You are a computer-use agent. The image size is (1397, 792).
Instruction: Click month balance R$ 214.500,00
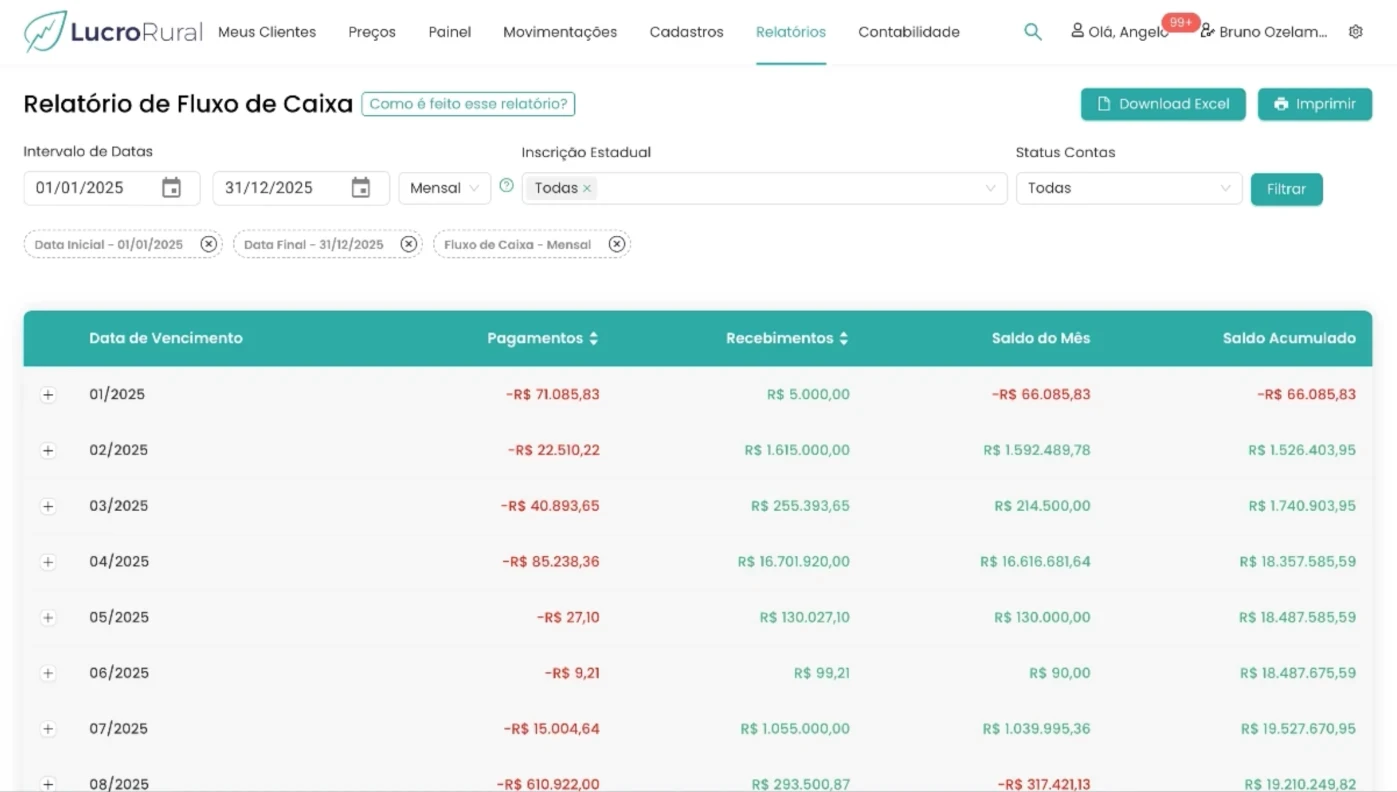1042,506
